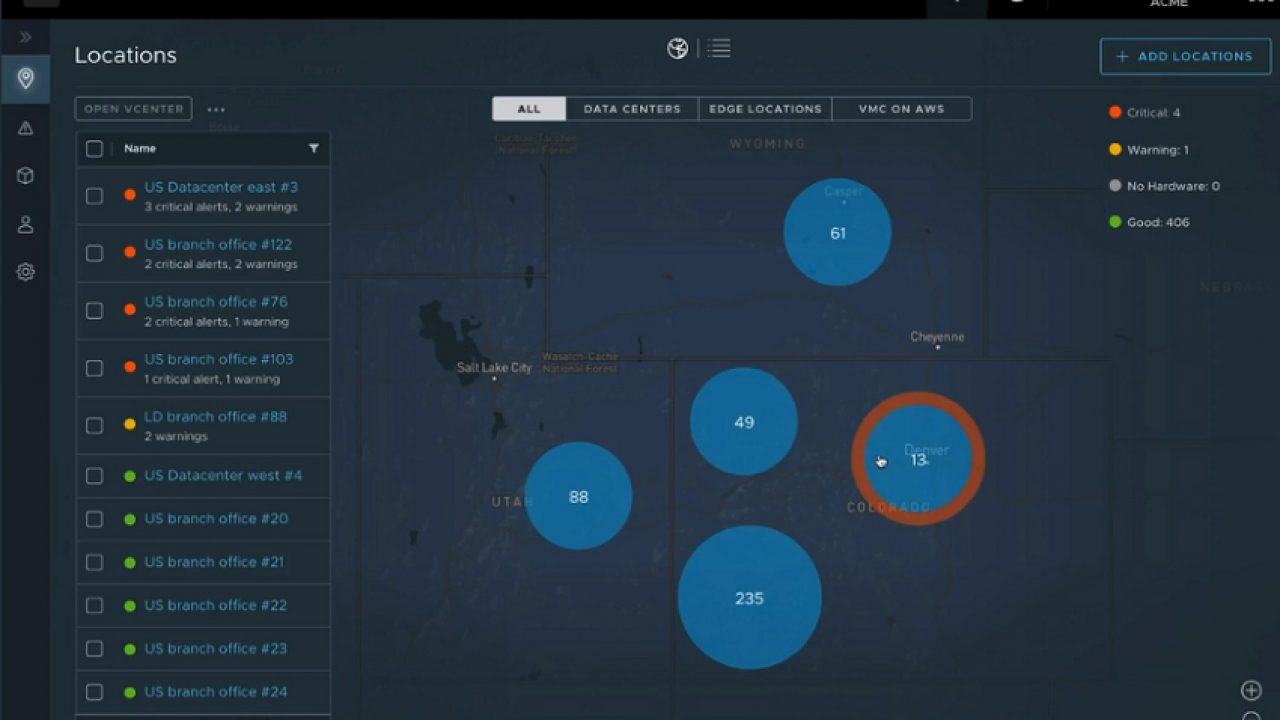Open US branch office #103 link
Image resolution: width=1280 pixels, height=720 pixels.
[x=219, y=359]
